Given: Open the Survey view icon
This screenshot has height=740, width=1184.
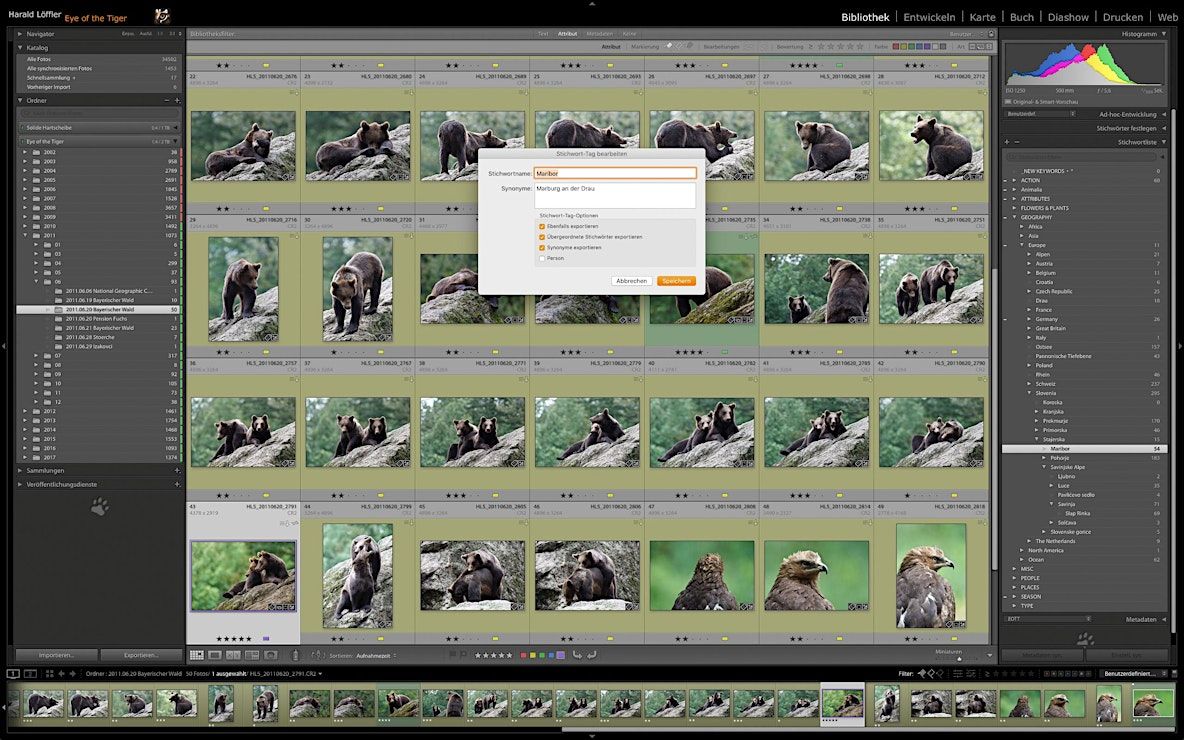Looking at the screenshot, I should pyautogui.click(x=251, y=655).
